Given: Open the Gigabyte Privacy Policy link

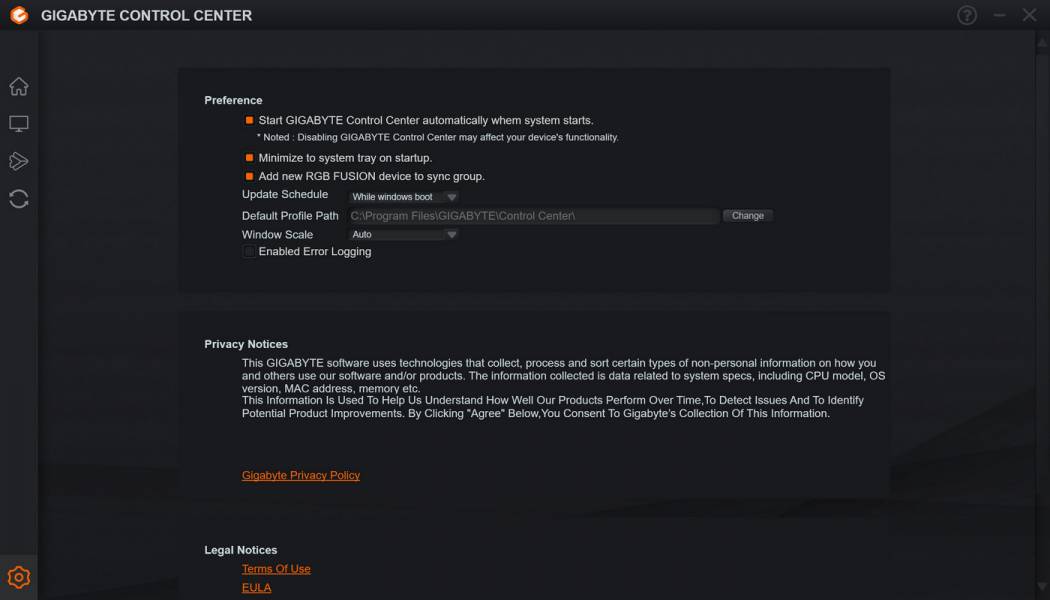Looking at the screenshot, I should [x=301, y=475].
